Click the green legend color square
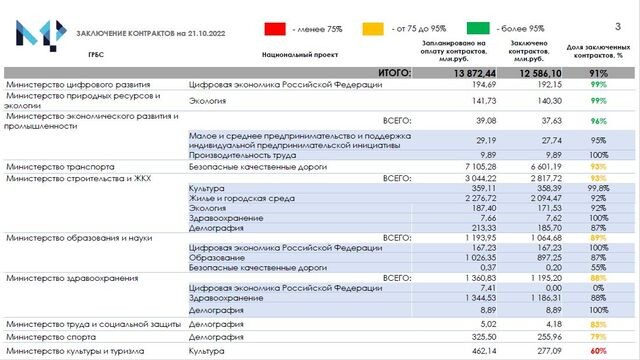The width and height of the screenshot is (640, 360). [478, 28]
